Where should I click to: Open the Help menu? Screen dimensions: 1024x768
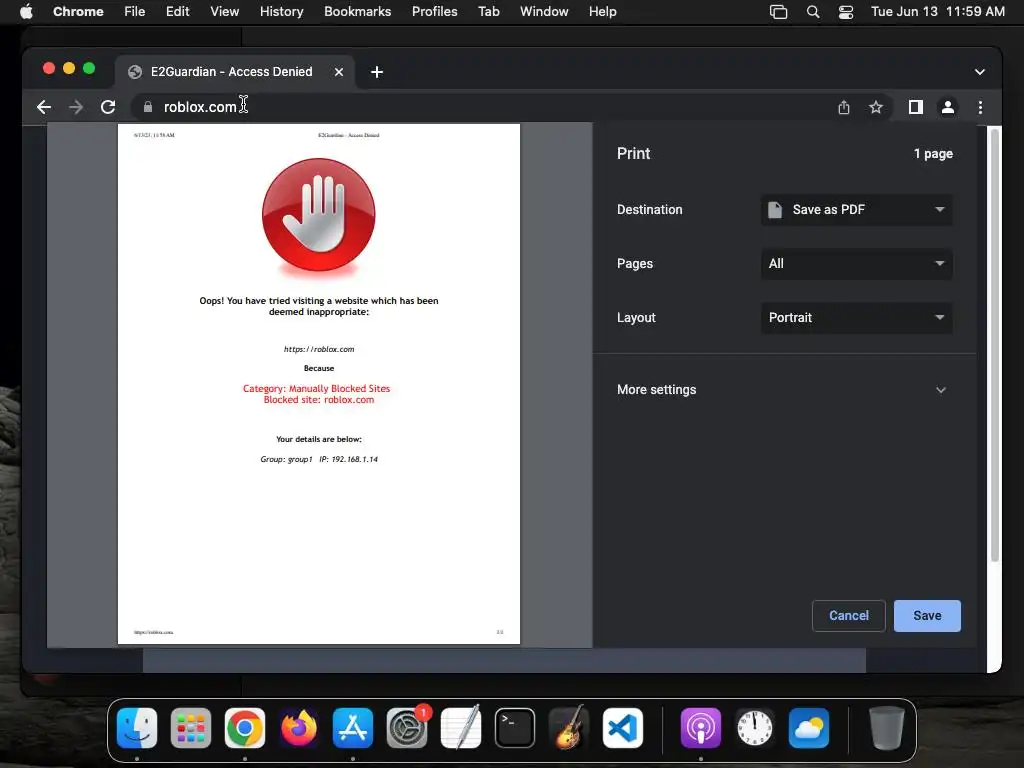pos(602,12)
